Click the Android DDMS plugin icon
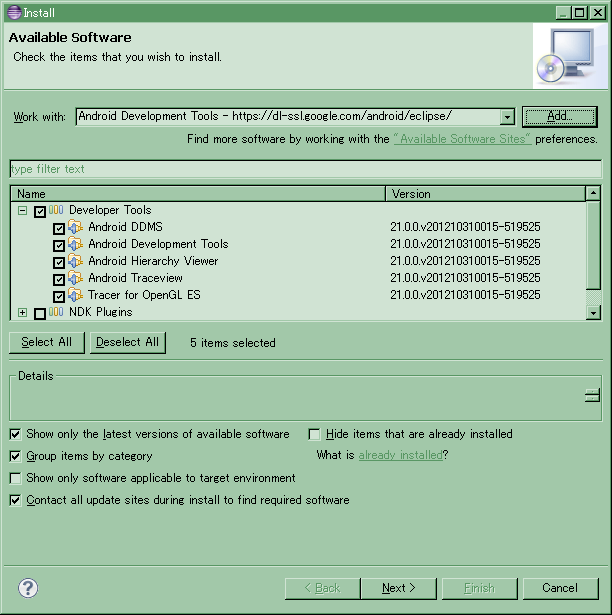Viewport: 612px width, 615px height. [x=75, y=227]
